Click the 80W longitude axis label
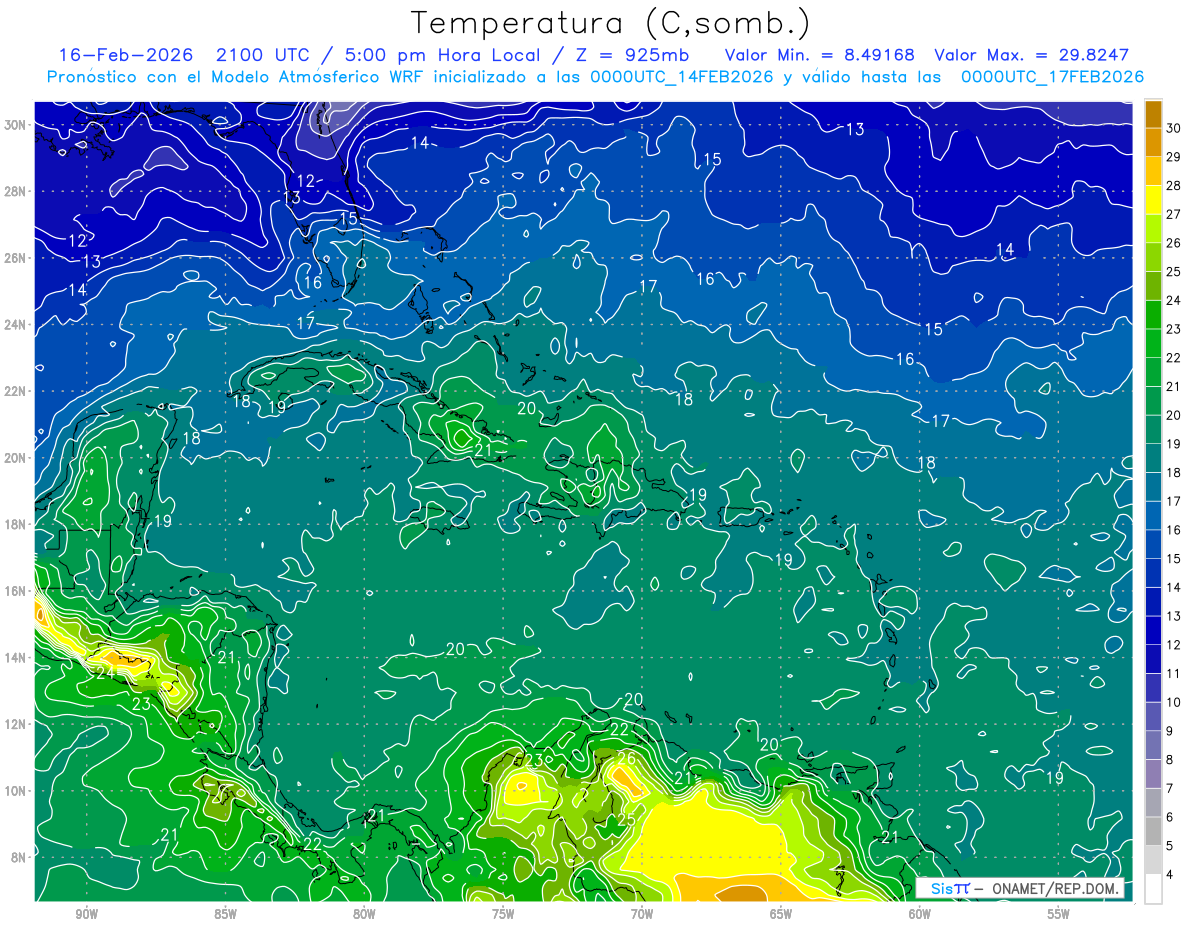This screenshot has width=1200, height=927. click(x=364, y=913)
